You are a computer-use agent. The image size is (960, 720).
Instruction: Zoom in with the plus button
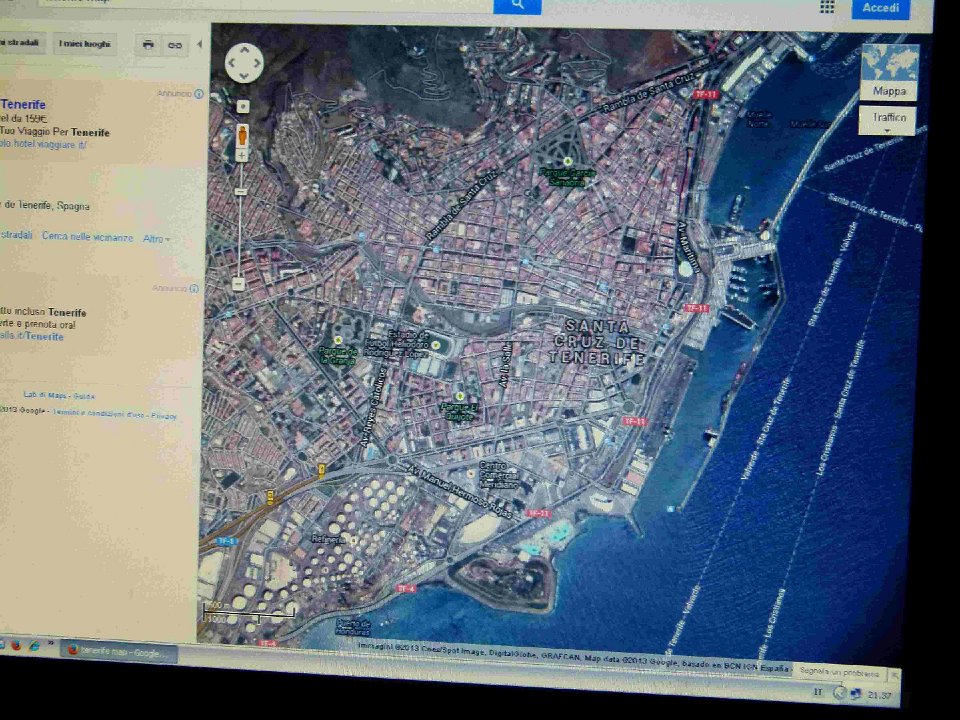242,156
